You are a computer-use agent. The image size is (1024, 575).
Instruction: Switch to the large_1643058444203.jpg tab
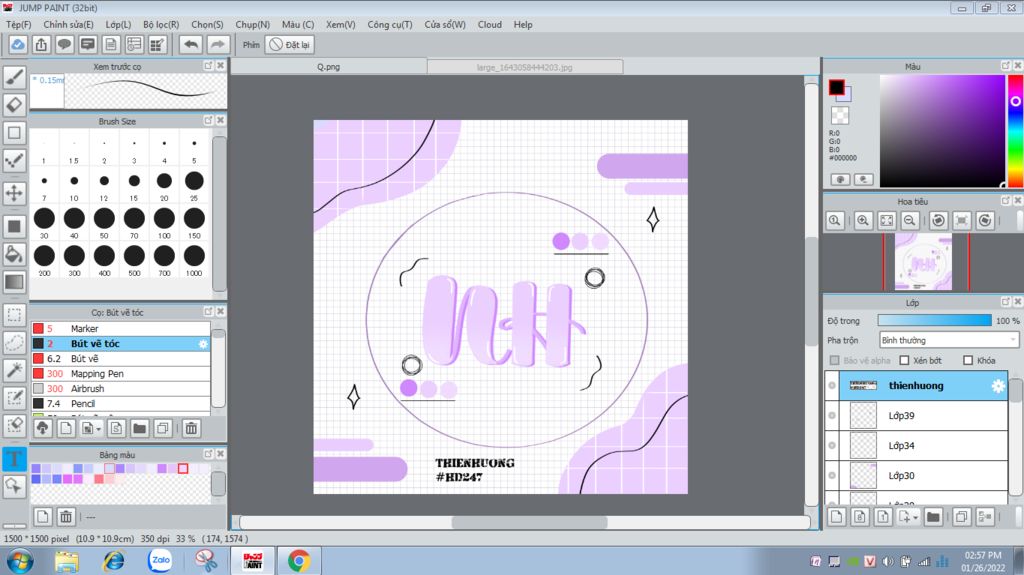tap(524, 67)
